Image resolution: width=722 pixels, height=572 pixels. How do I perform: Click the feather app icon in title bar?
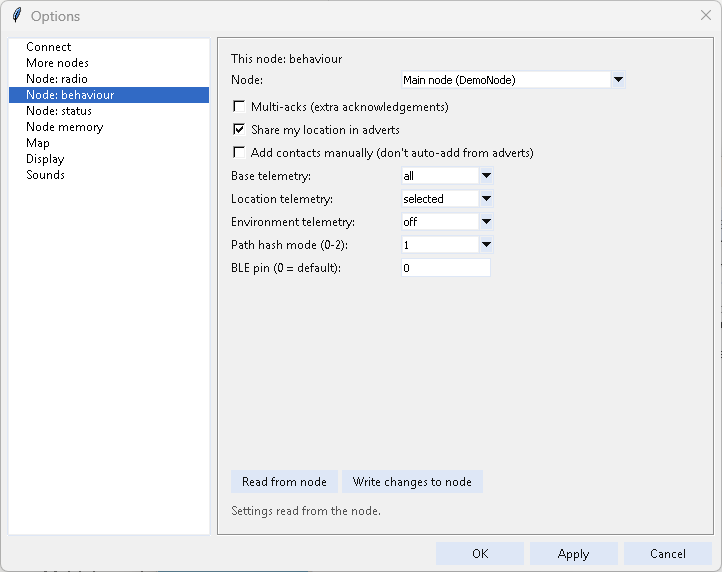click(x=17, y=16)
